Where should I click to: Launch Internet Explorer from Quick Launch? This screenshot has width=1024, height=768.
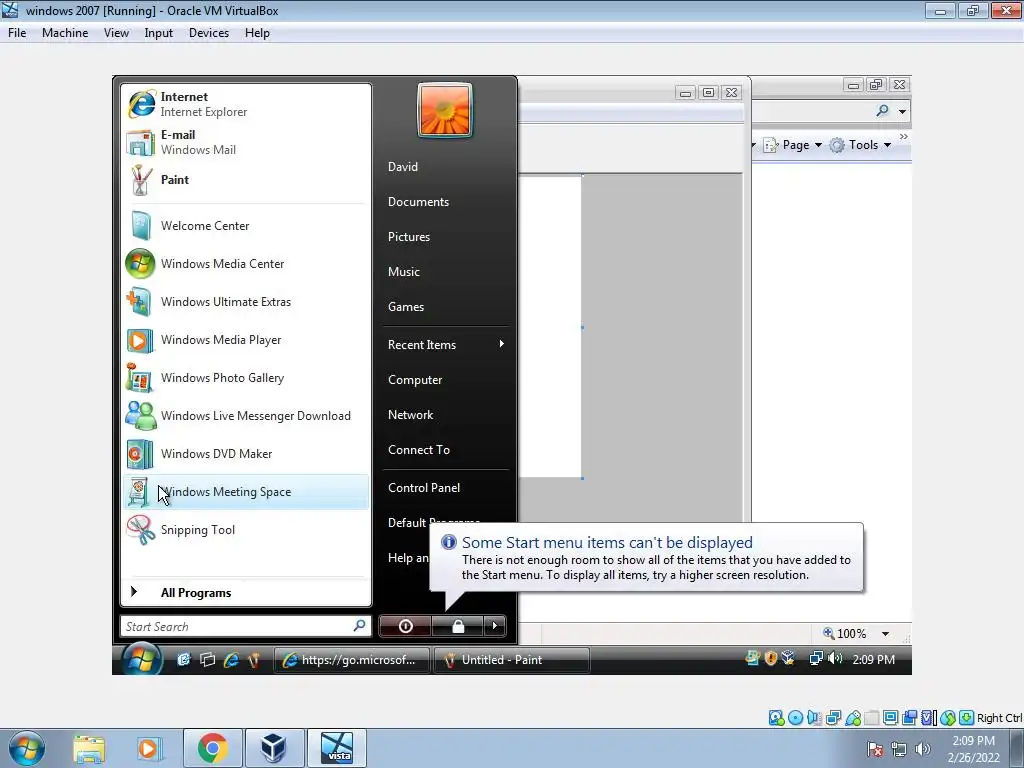coord(231,660)
